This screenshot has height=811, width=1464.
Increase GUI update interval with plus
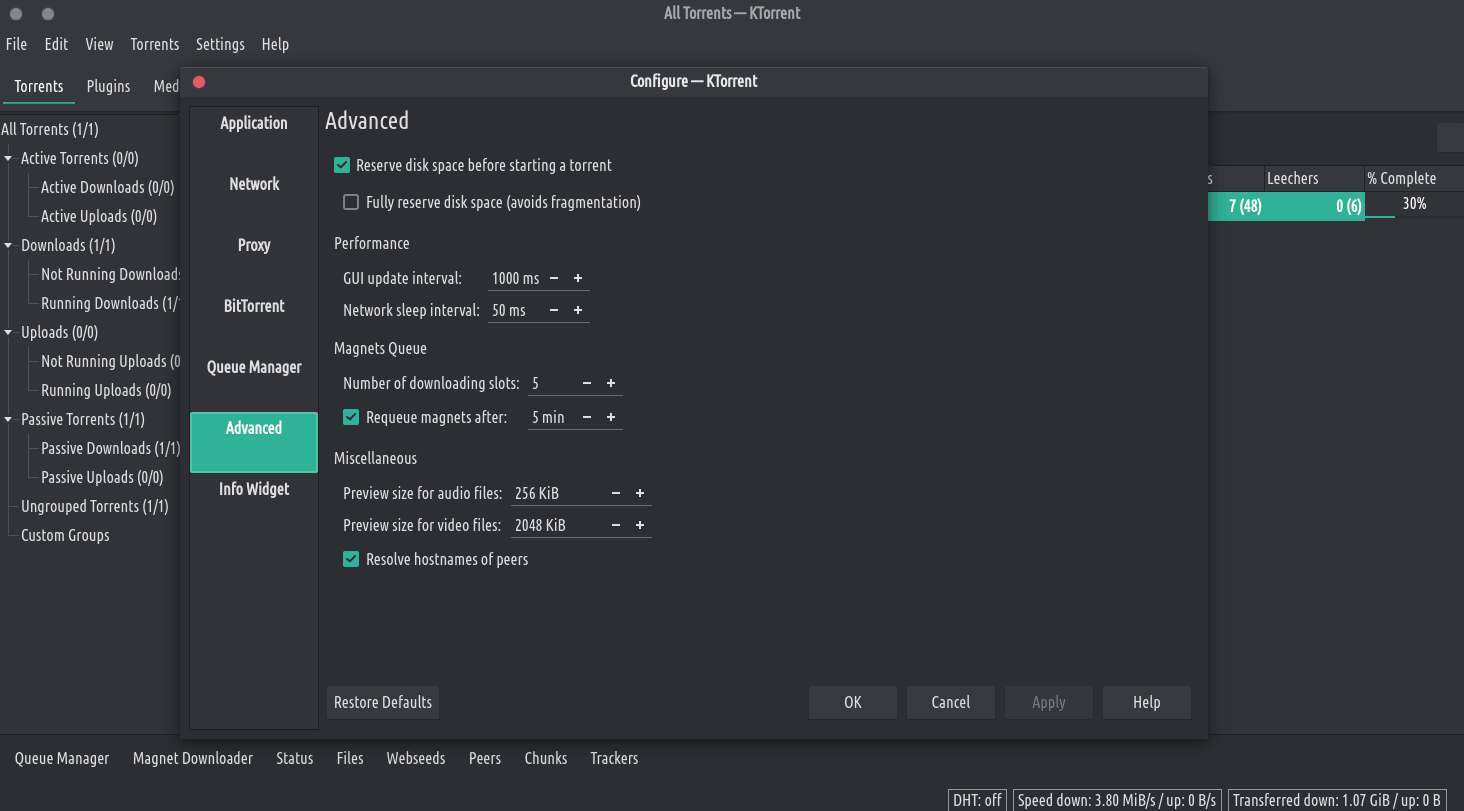tap(578, 279)
